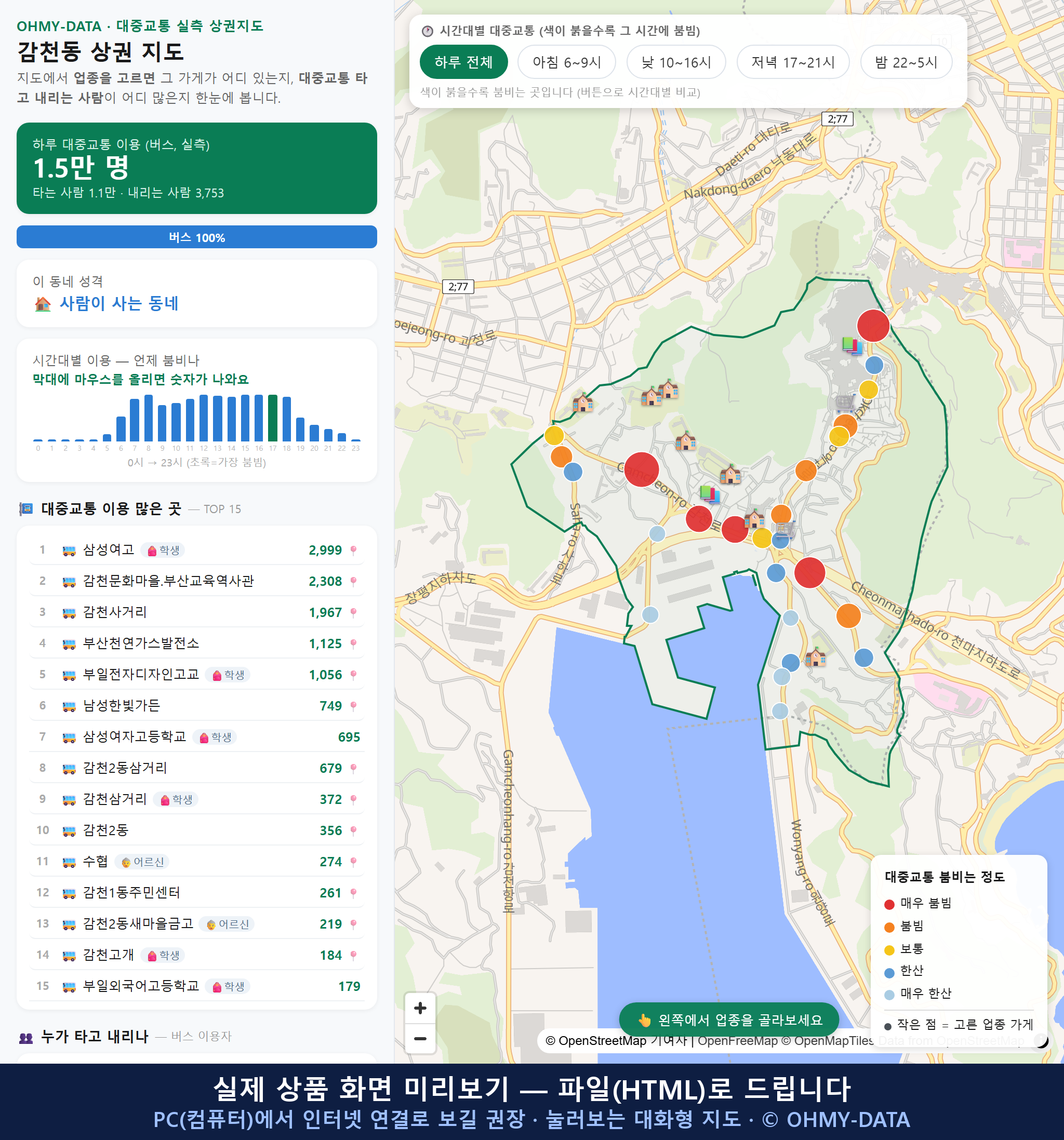Select the 삼성여자고등학교 row
Screen dimensions: 1064x1140
click(197, 737)
